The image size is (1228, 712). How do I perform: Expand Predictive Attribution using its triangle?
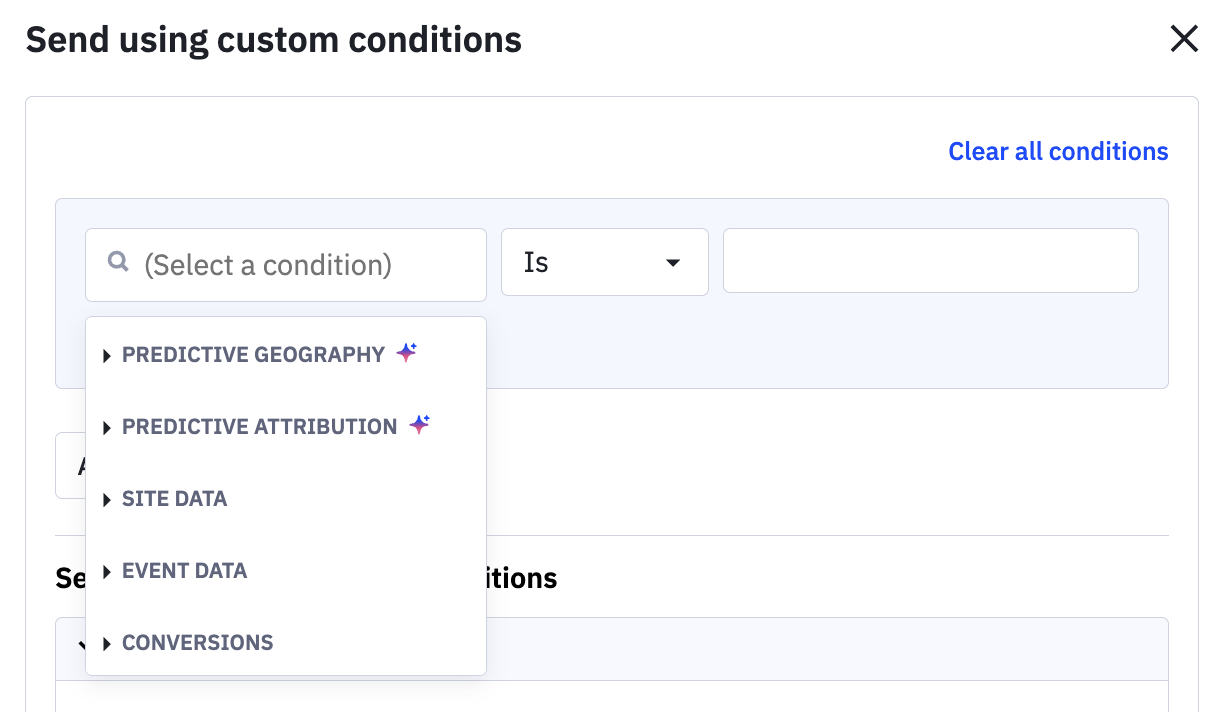pos(107,428)
